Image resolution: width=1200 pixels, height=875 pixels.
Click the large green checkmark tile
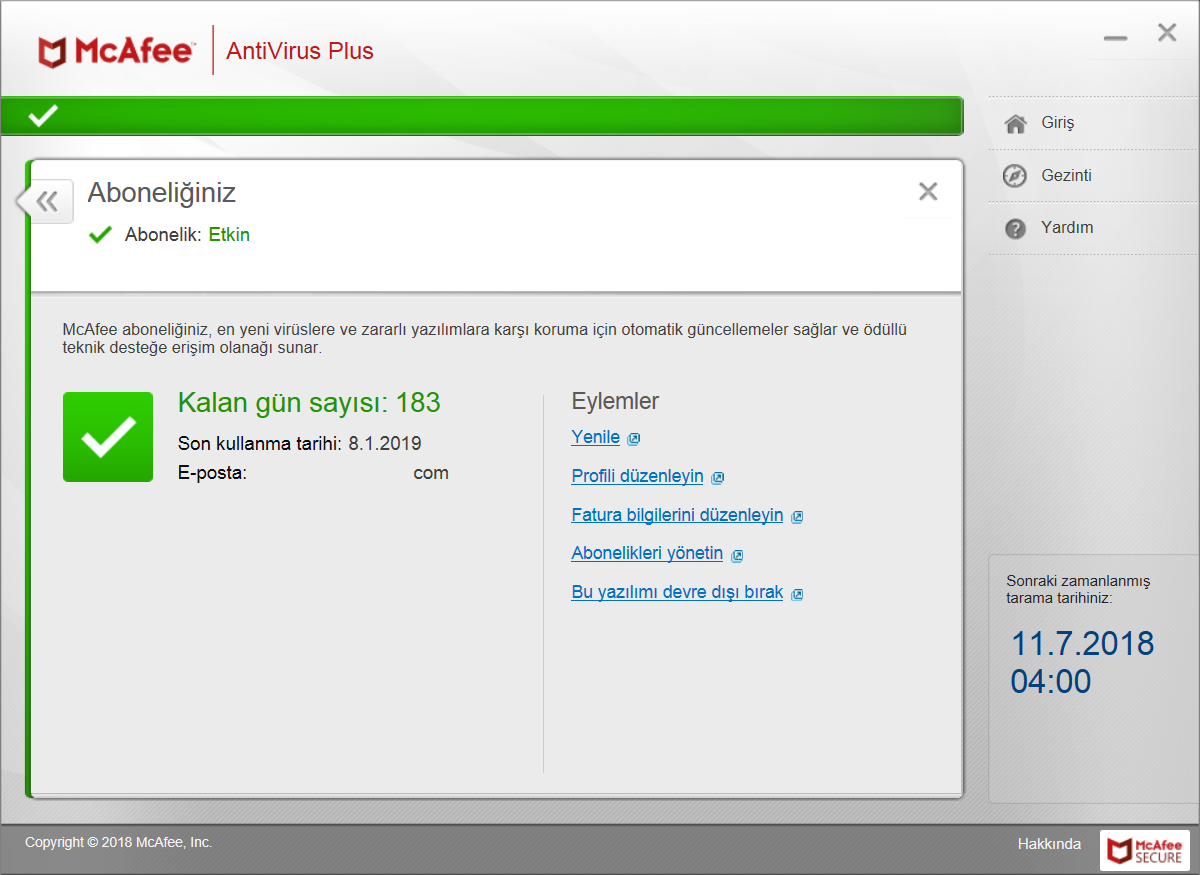click(108, 437)
